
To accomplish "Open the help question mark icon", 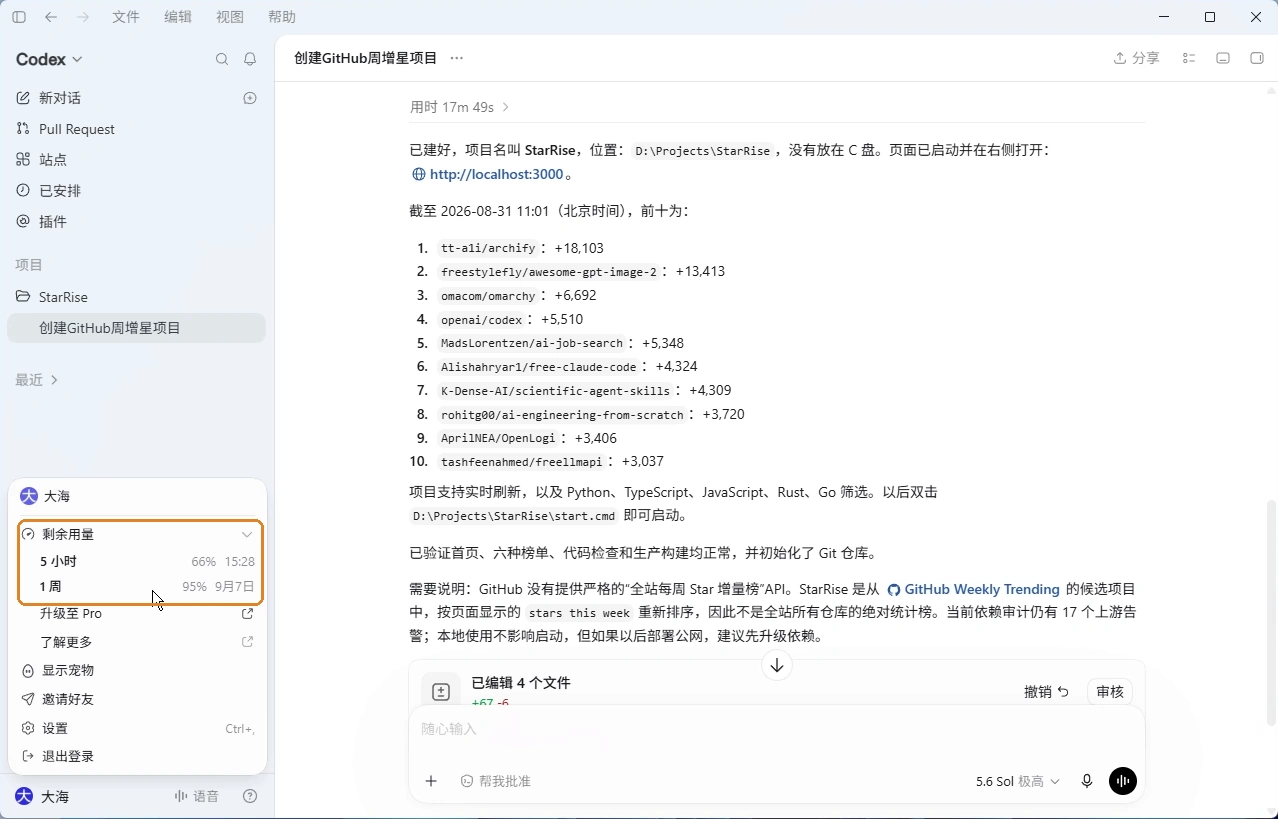I will (x=250, y=797).
